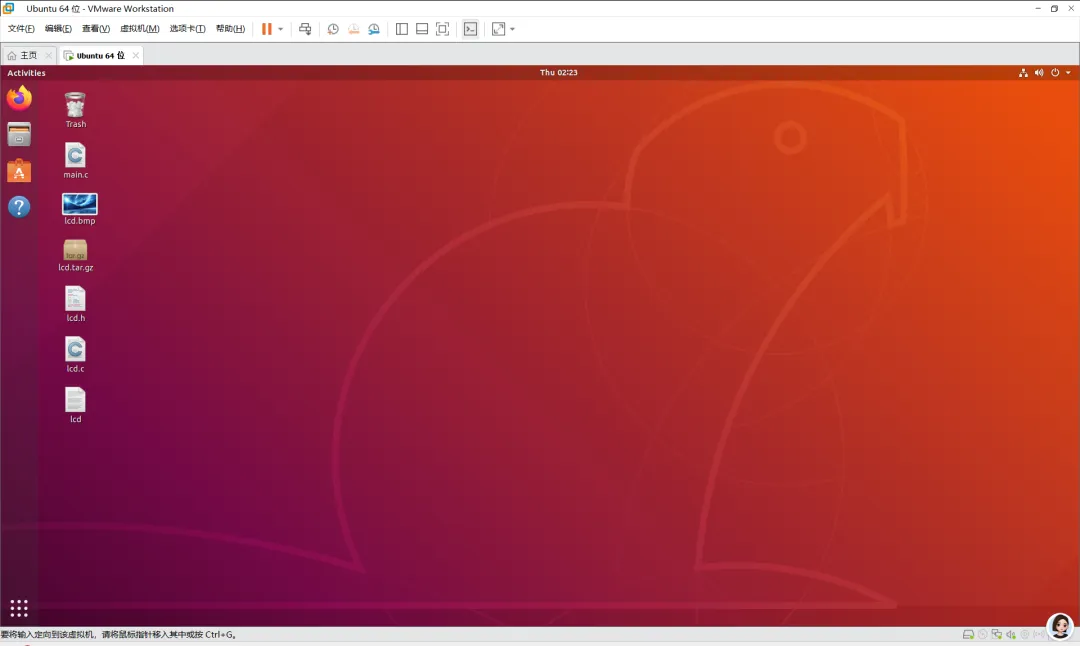Click the volume icon in Ubuntu top bar
Image resolution: width=1080 pixels, height=646 pixels.
1039,72
